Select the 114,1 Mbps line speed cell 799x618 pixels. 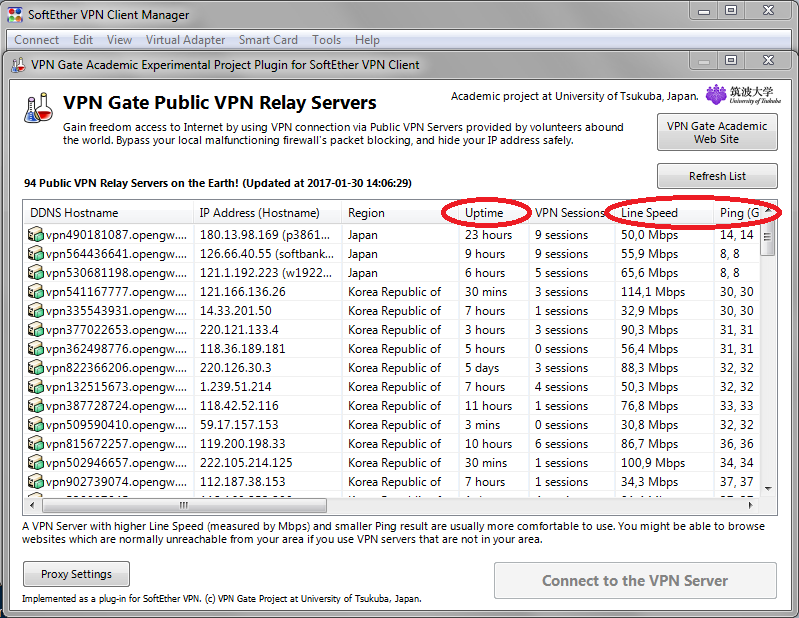664,292
